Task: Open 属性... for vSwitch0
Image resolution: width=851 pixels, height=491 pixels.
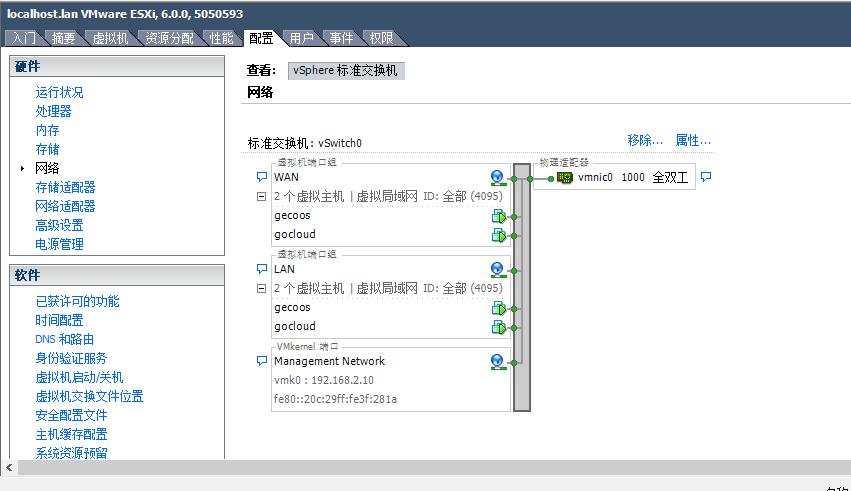Action: [x=693, y=141]
